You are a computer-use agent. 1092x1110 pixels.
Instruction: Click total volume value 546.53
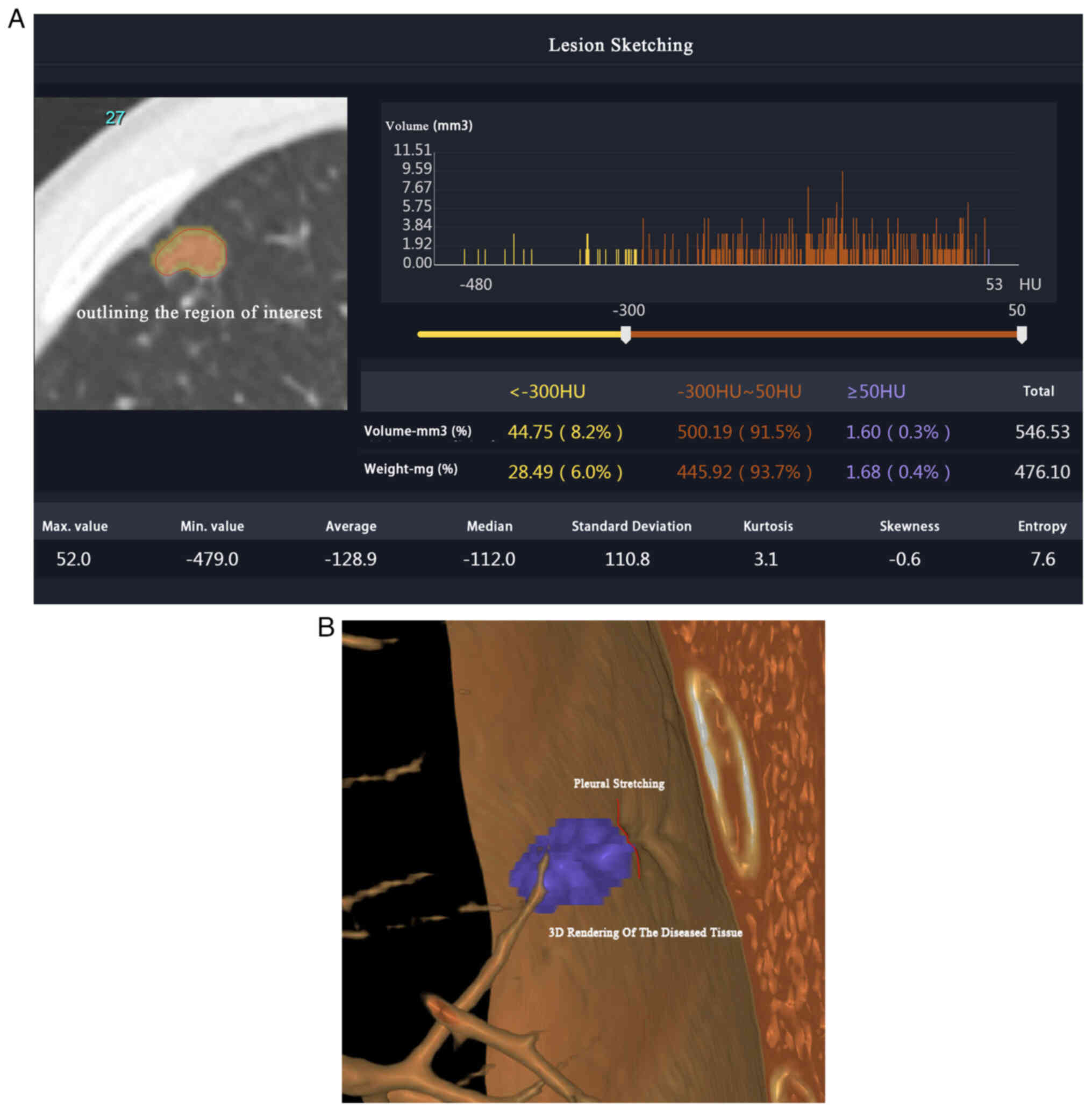(x=1042, y=432)
